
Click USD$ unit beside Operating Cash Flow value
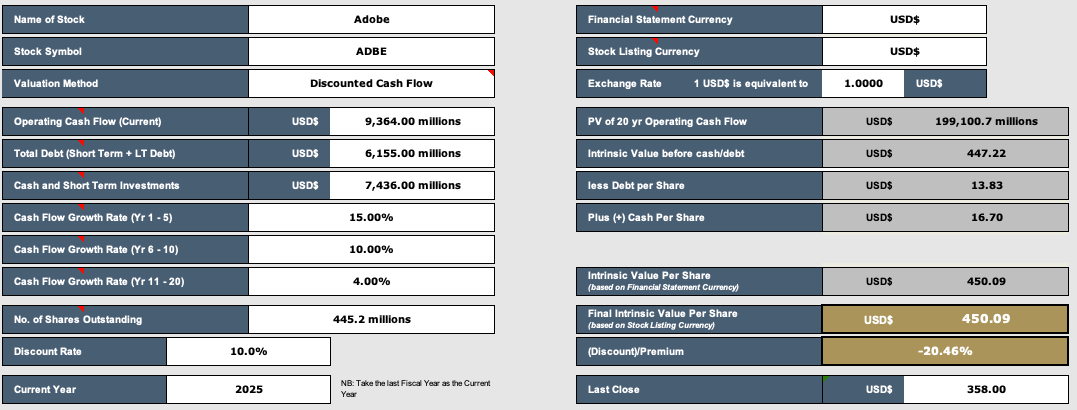[305, 122]
